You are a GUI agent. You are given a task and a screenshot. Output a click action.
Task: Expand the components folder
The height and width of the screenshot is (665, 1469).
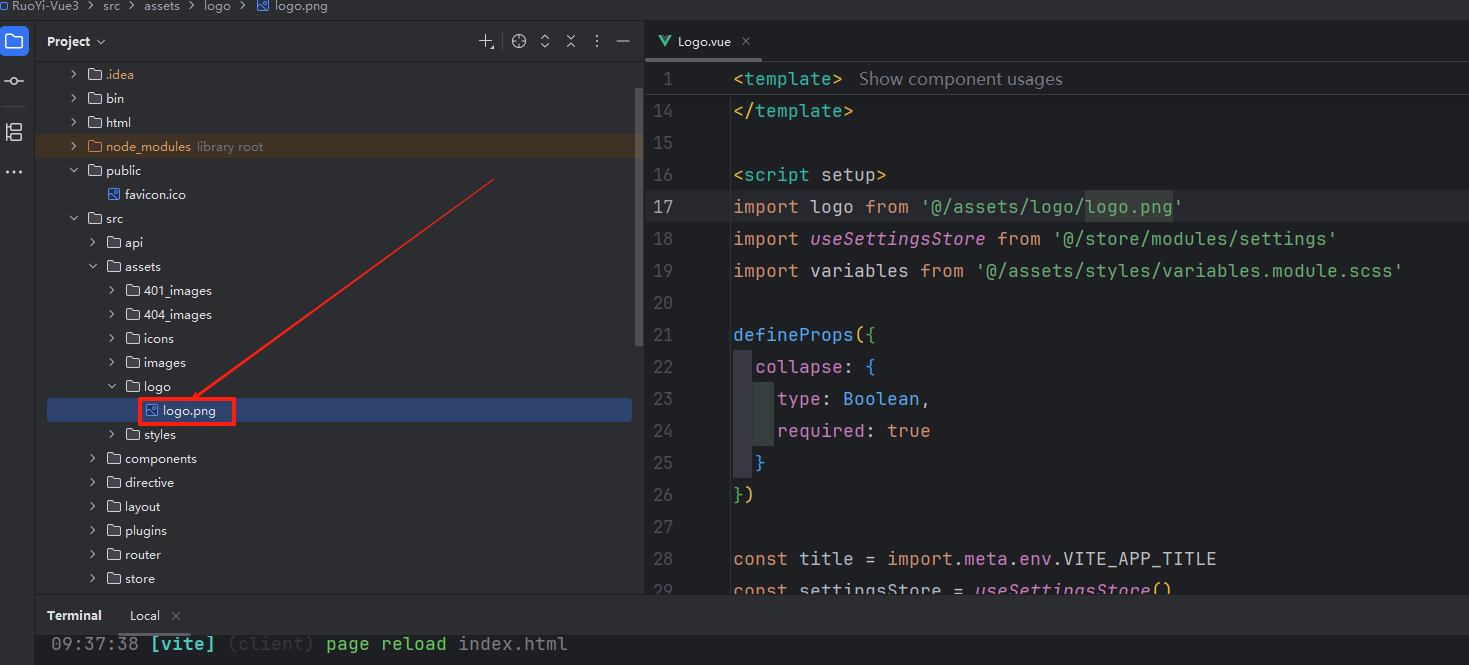[92, 459]
